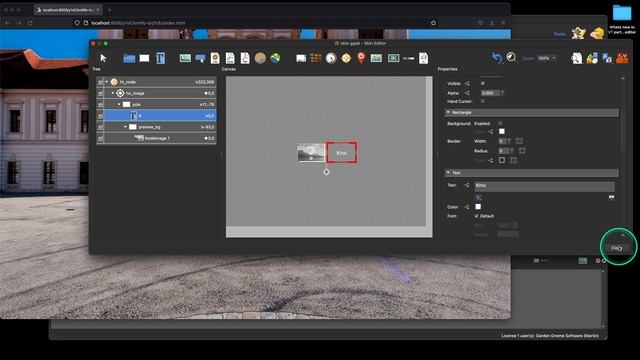Click the add image toolbar icon
The image size is (640, 360).
(x=185, y=58)
